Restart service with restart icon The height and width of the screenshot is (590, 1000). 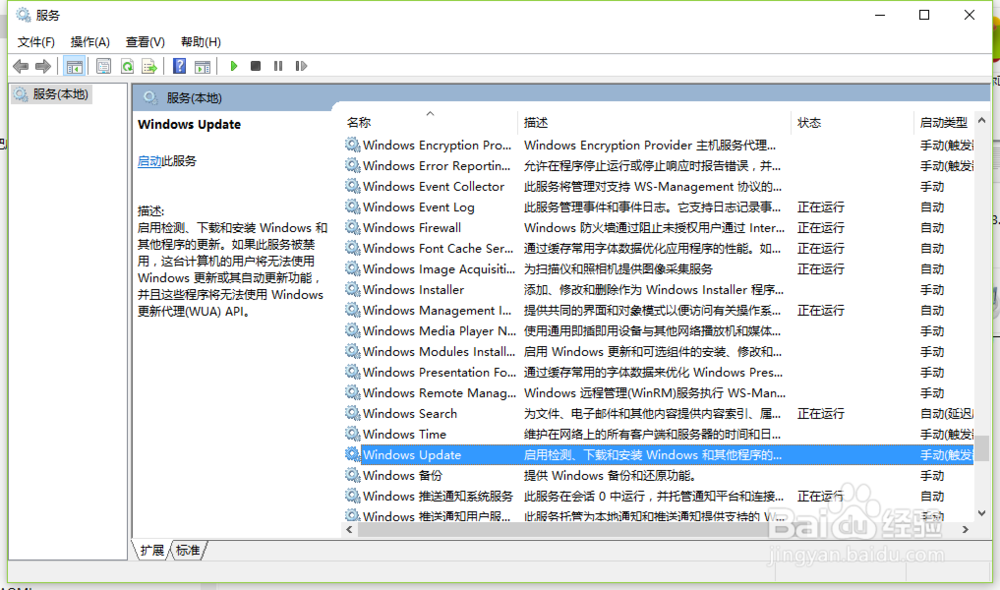[301, 66]
